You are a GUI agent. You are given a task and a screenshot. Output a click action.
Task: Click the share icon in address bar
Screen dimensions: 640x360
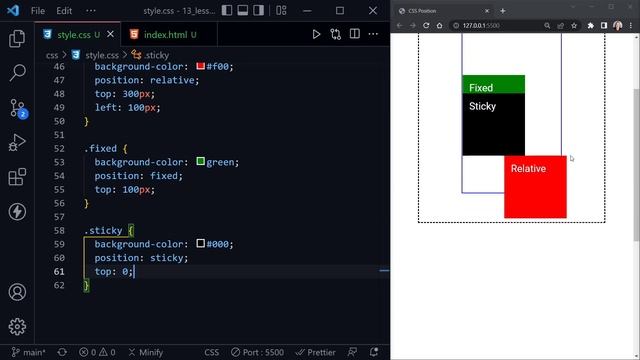pyautogui.click(x=560, y=26)
